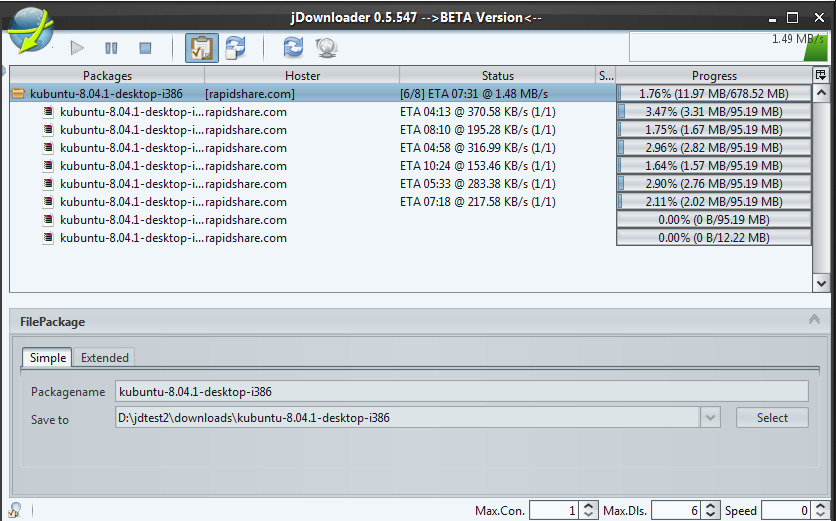The width and height of the screenshot is (836, 521).
Task: Switch to the Simple tab
Action: coord(47,358)
